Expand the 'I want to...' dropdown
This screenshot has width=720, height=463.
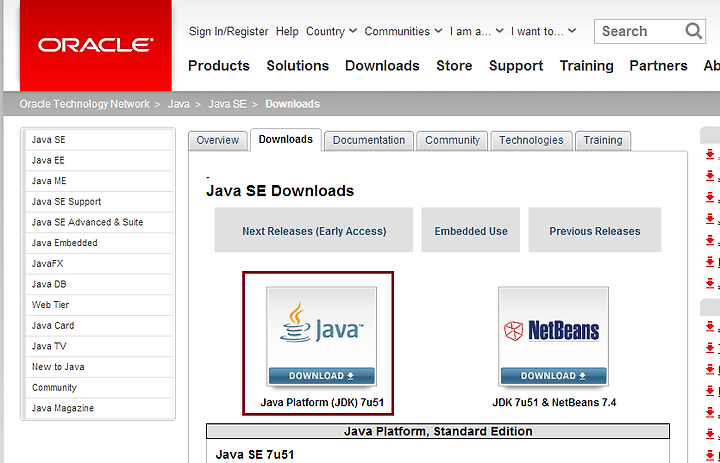543,31
